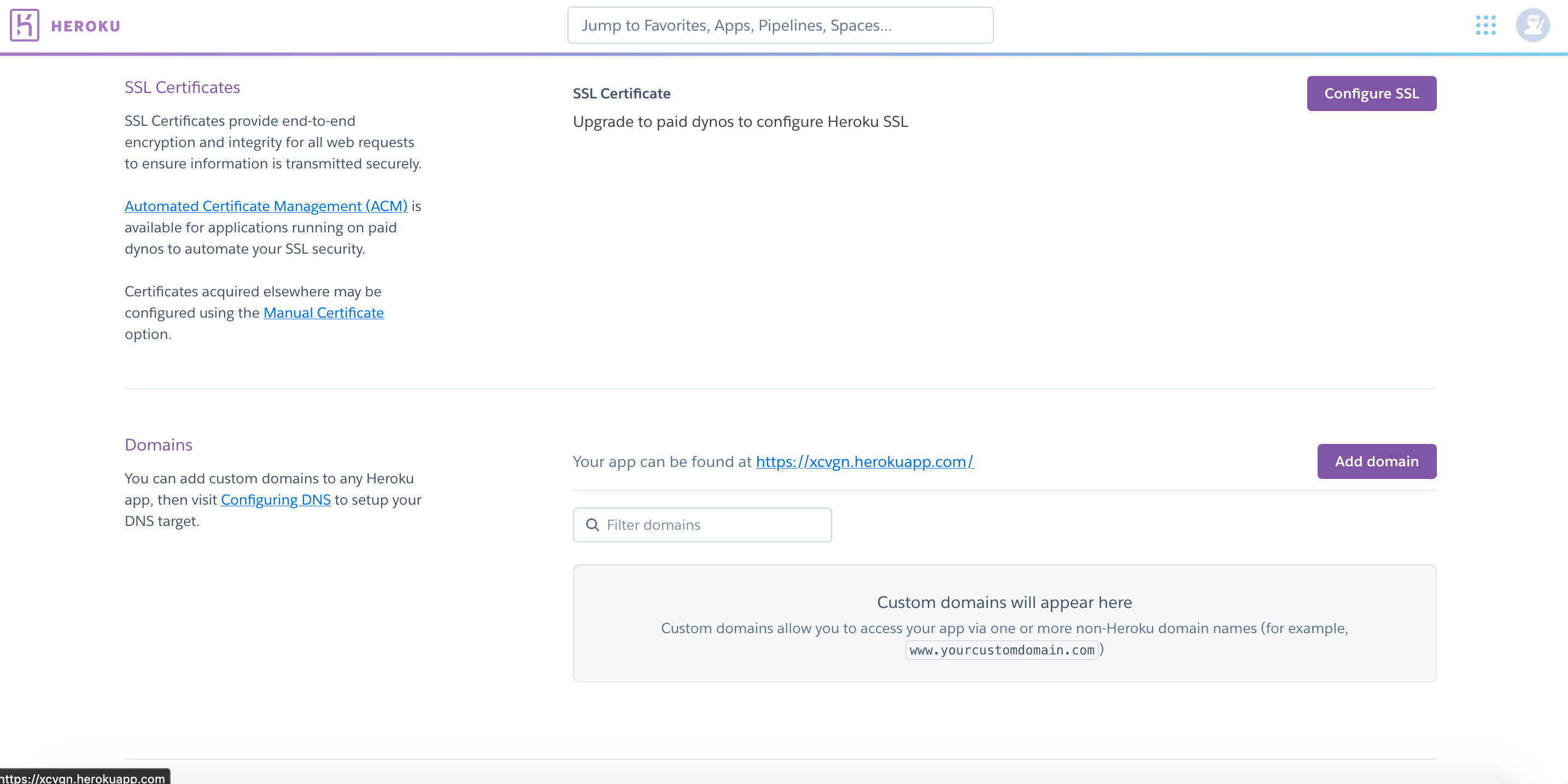
Task: Open the Configuring DNS link
Action: (276, 499)
